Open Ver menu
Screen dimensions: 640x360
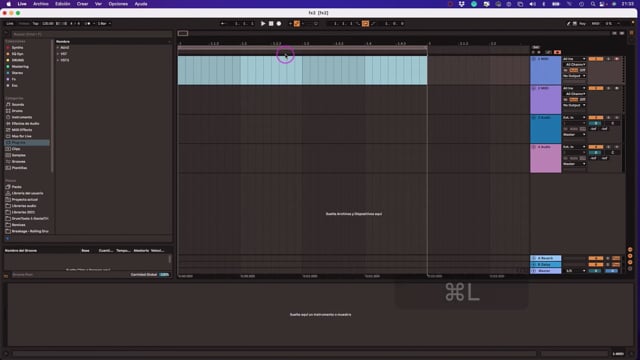tap(98, 4)
